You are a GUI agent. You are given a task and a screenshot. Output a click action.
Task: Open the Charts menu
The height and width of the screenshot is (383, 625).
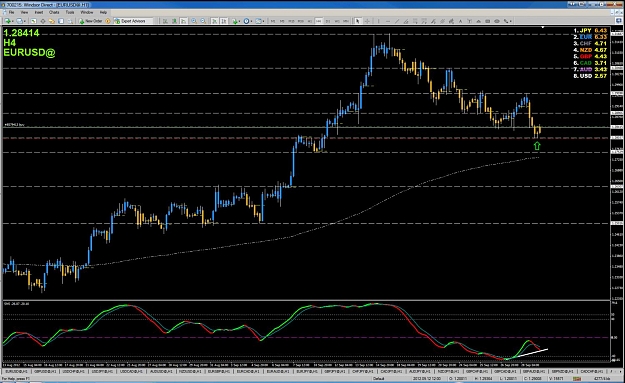point(54,12)
